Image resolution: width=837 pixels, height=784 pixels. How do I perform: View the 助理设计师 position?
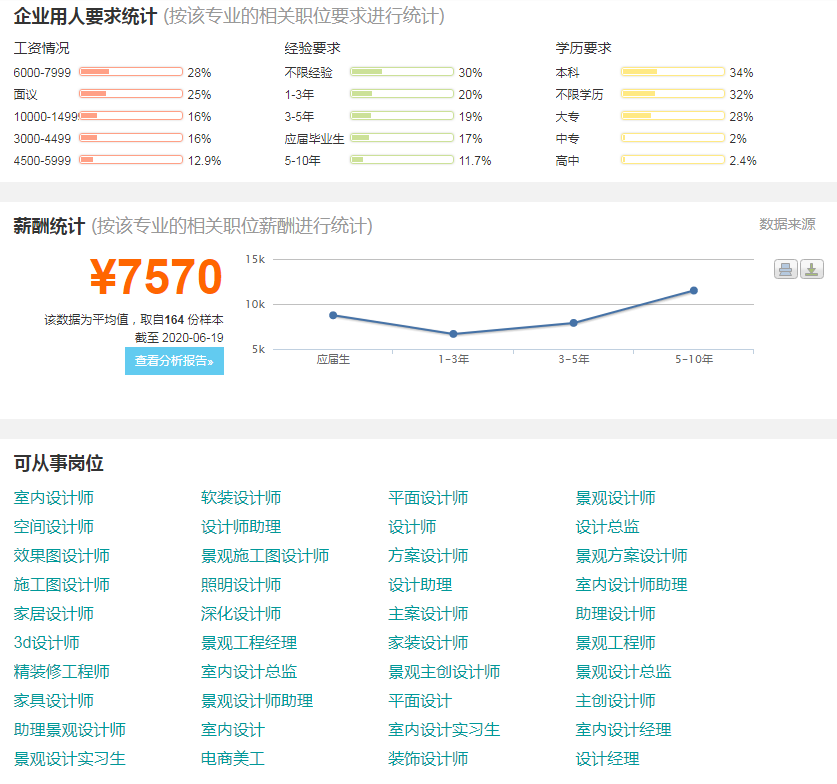pyautogui.click(x=615, y=613)
